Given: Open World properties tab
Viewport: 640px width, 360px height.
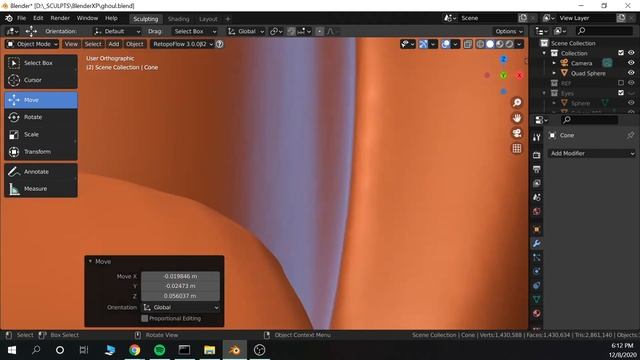Looking at the screenshot, I should tap(537, 211).
